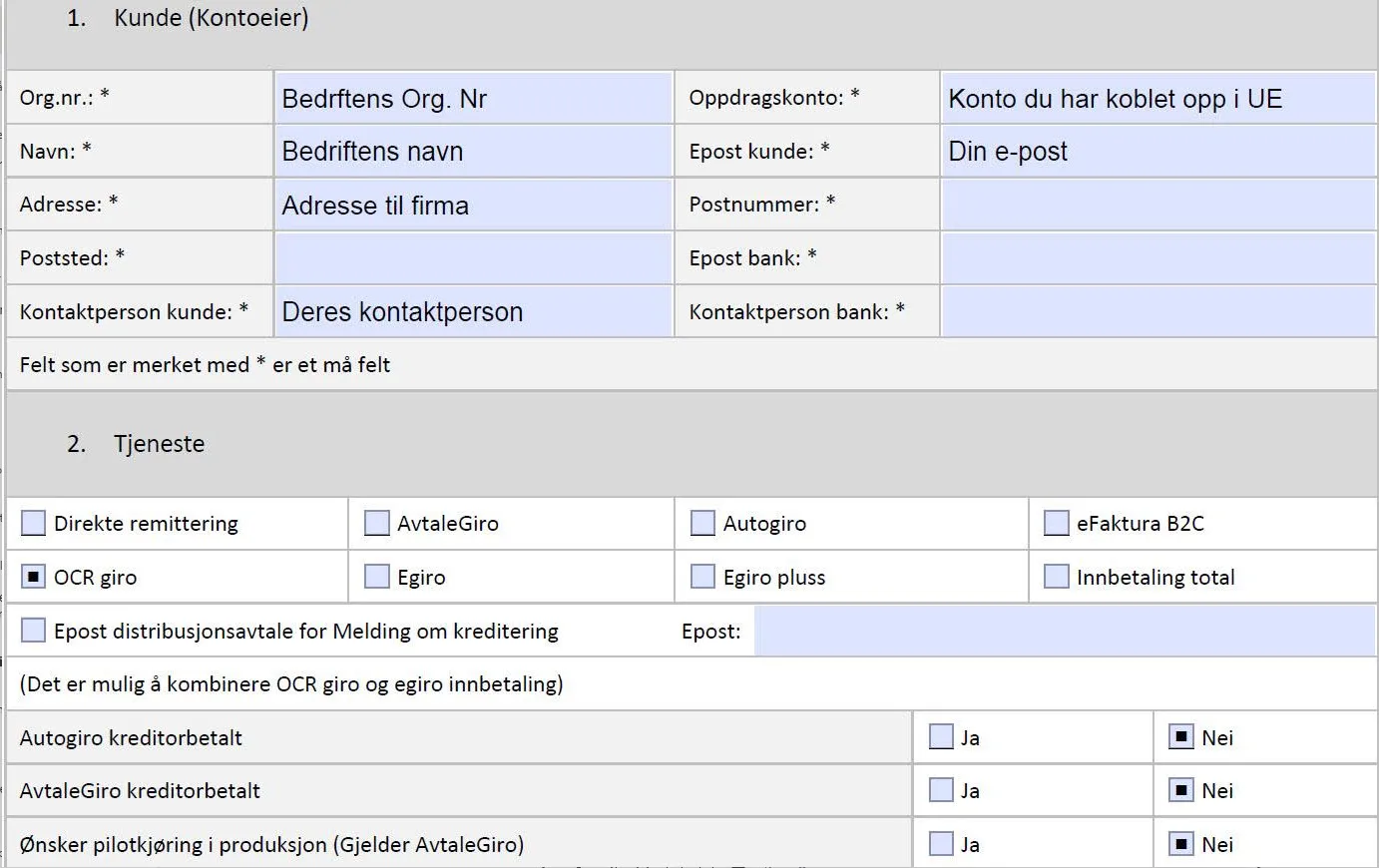This screenshot has width=1379, height=868.
Task: Click the Org.nr. input field
Action: click(x=473, y=98)
